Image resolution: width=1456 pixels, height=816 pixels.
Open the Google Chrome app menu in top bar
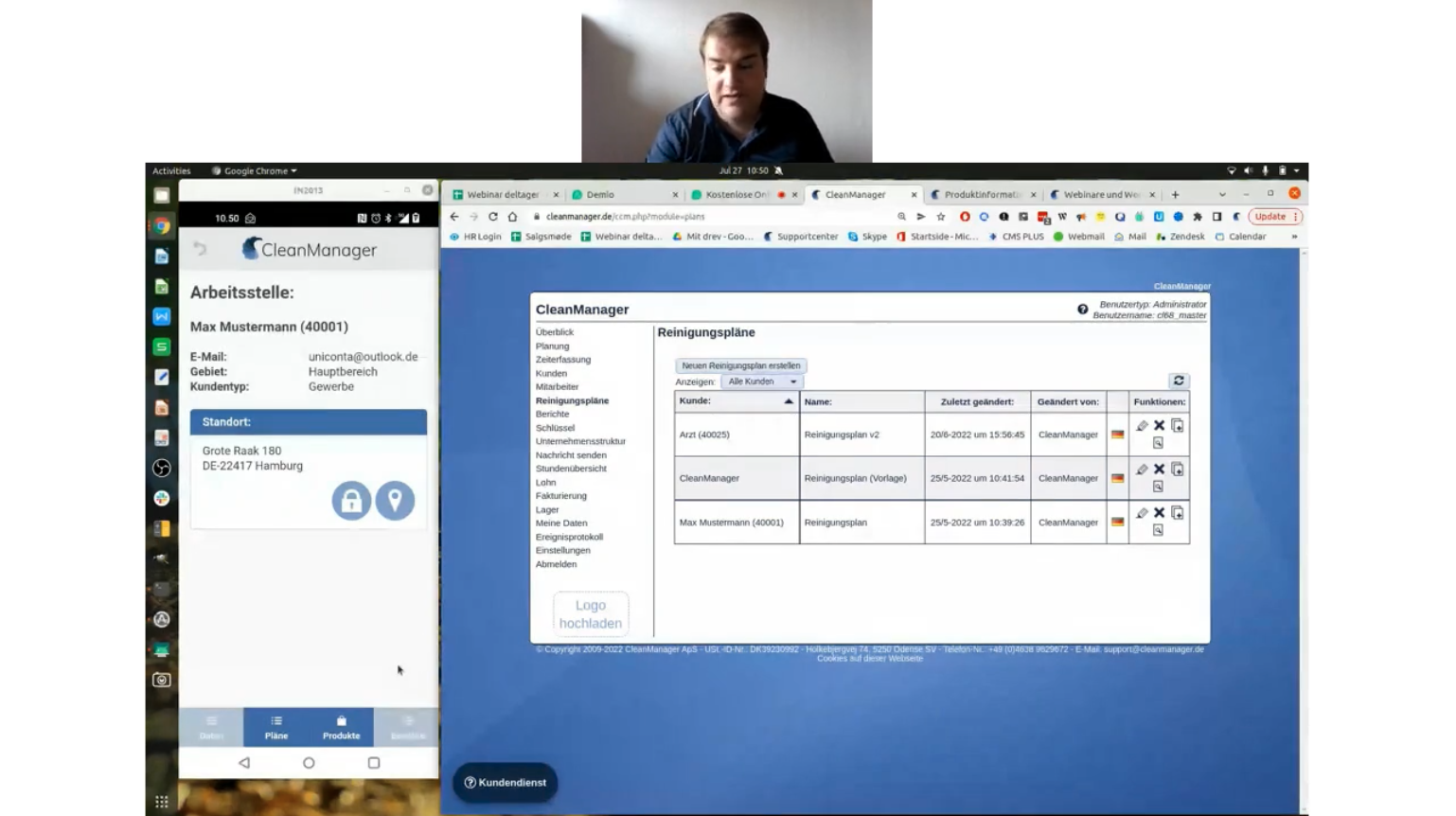(254, 171)
